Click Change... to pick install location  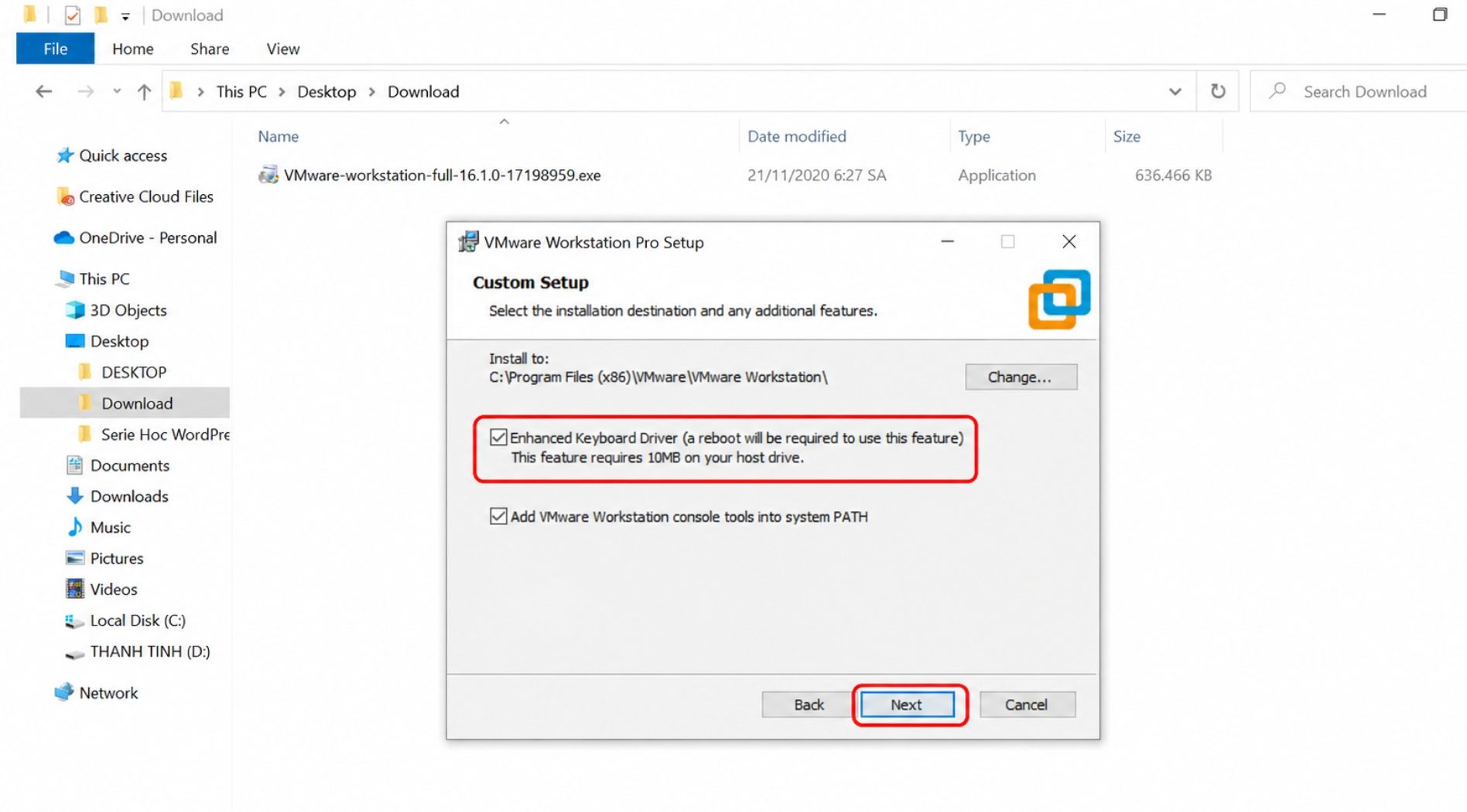1021,377
